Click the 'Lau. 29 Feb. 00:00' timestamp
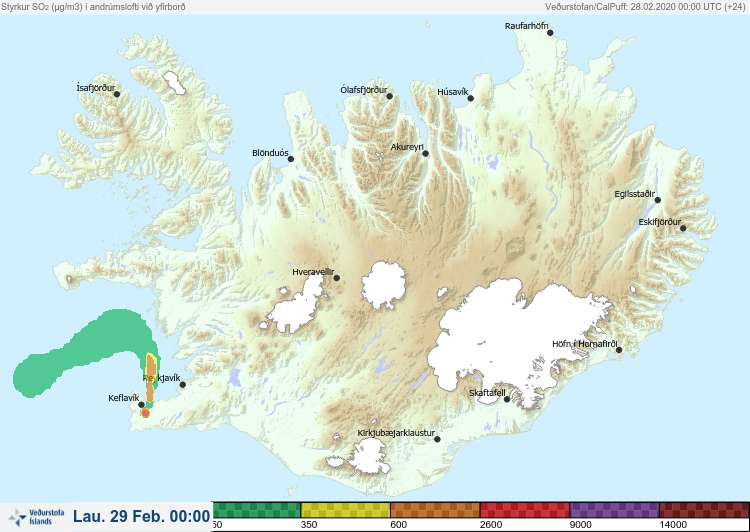The image size is (750, 532). [142, 516]
